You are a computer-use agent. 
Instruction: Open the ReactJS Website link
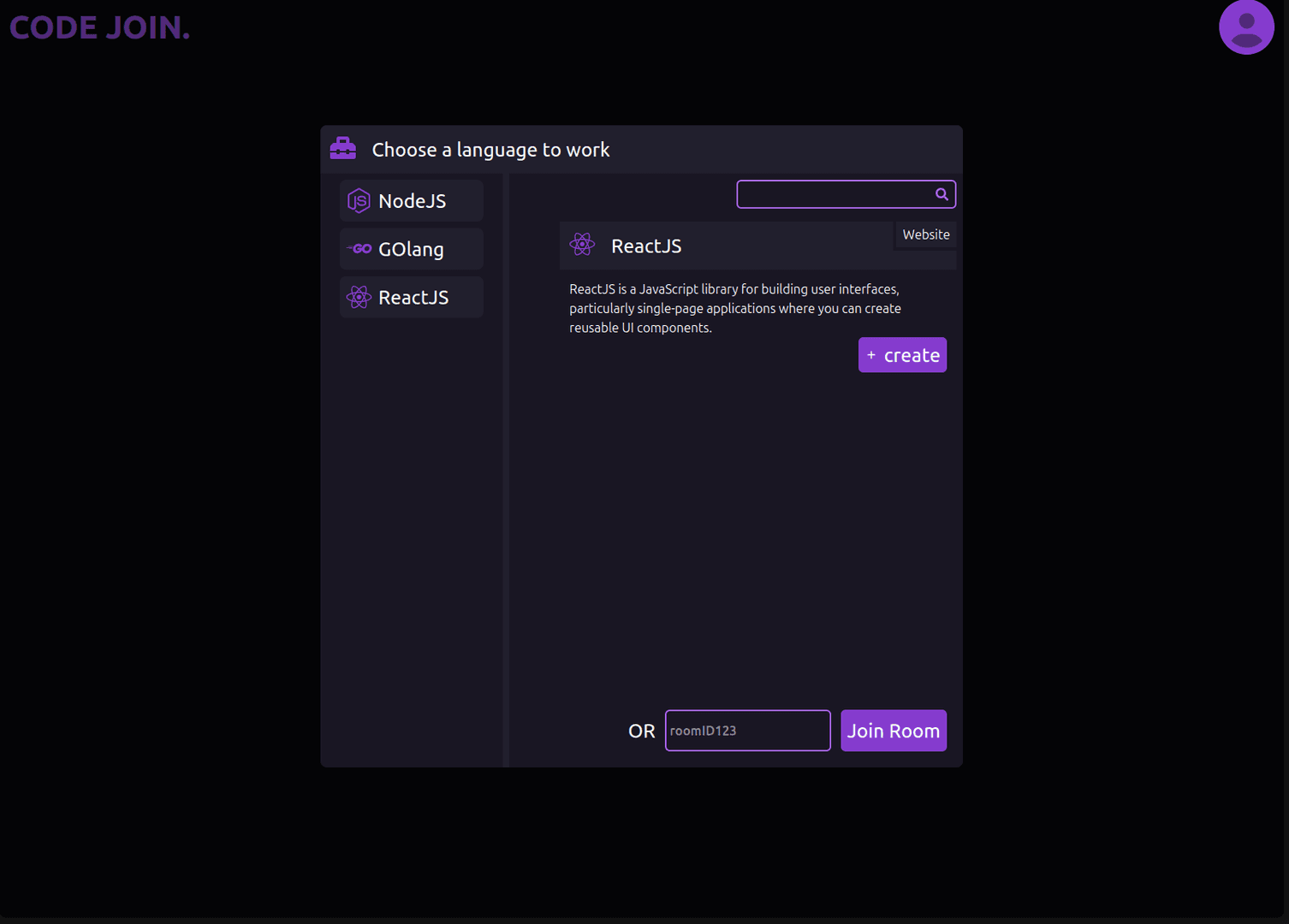[926, 234]
